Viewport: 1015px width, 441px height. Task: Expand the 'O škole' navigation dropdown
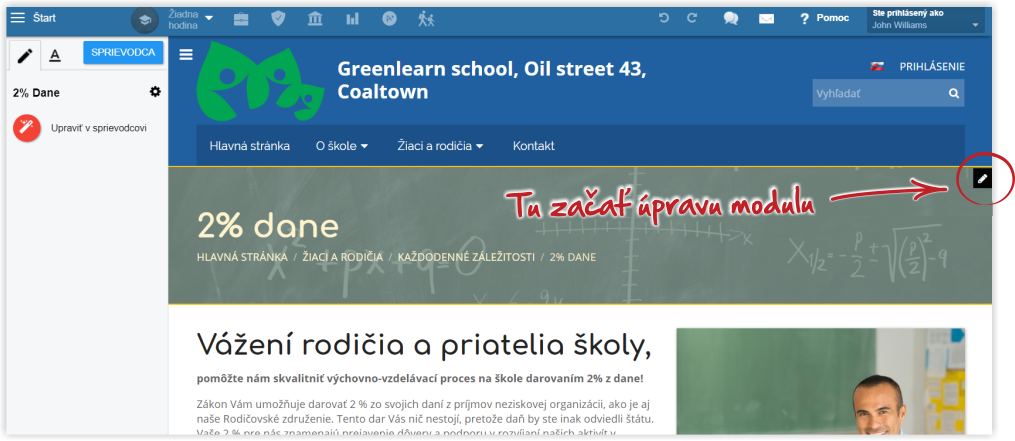pos(342,146)
